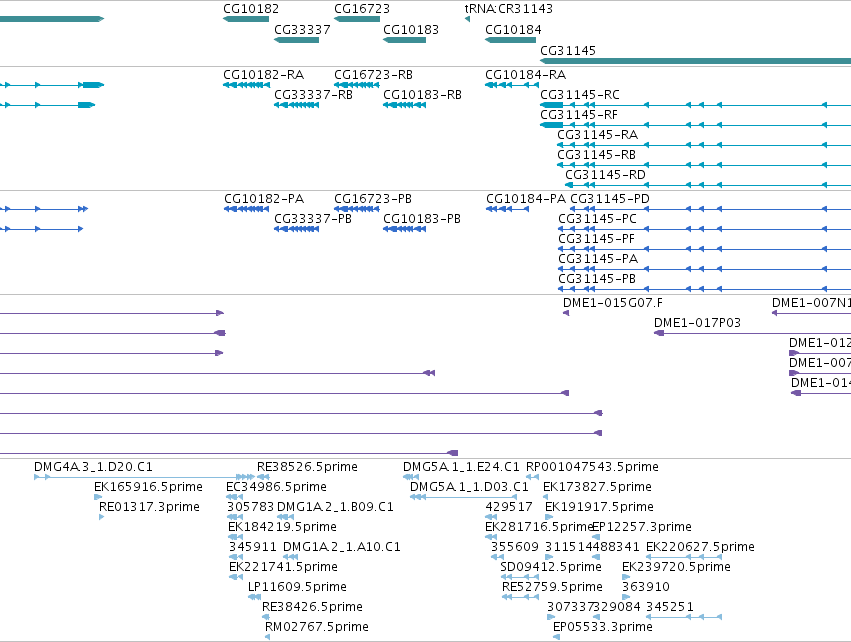Select the CG10184-PA protein label
The image size is (851, 642).
click(x=526, y=199)
